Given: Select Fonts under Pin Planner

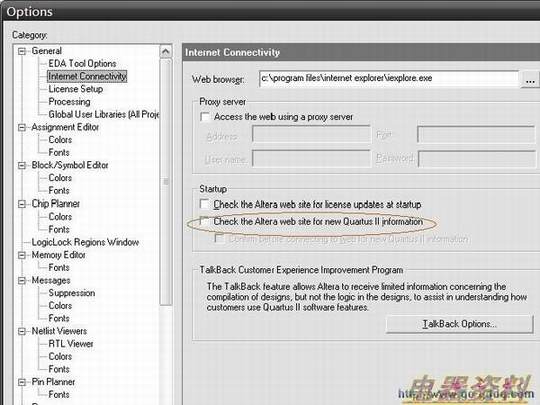Looking at the screenshot, I should click(59, 395).
